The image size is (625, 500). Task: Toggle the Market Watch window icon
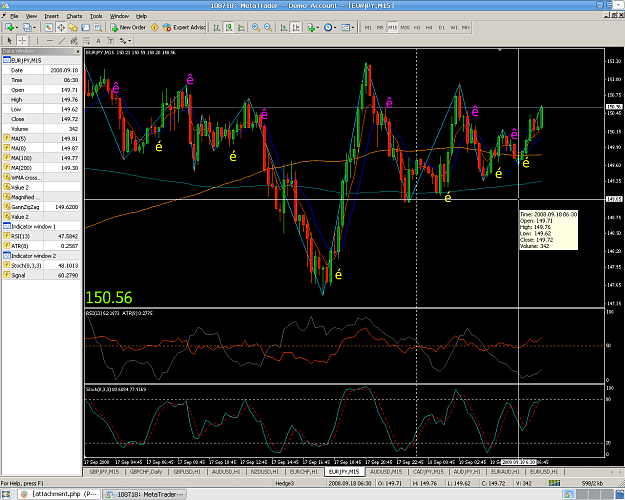[48, 27]
